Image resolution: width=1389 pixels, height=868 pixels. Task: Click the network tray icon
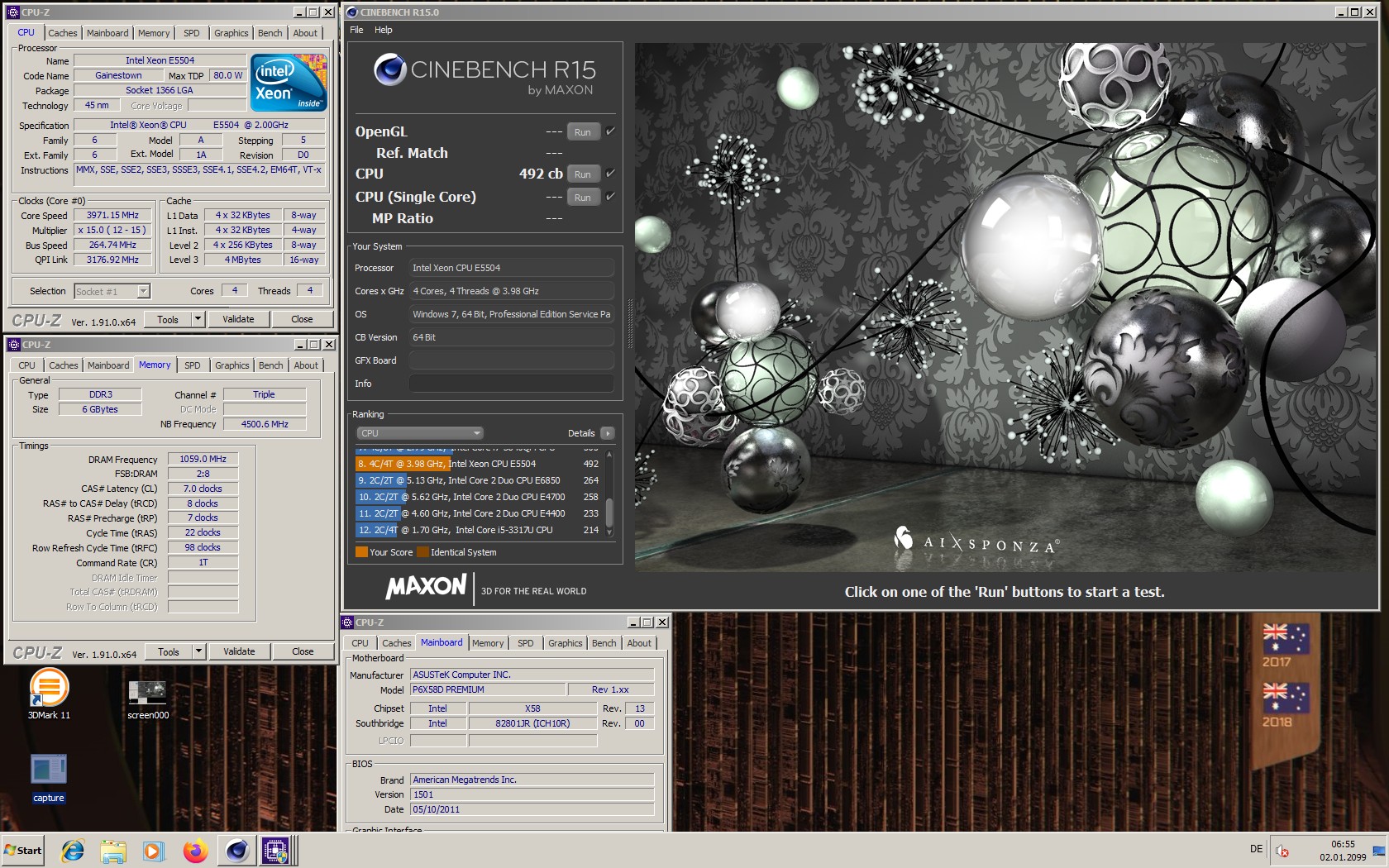pos(1378,851)
